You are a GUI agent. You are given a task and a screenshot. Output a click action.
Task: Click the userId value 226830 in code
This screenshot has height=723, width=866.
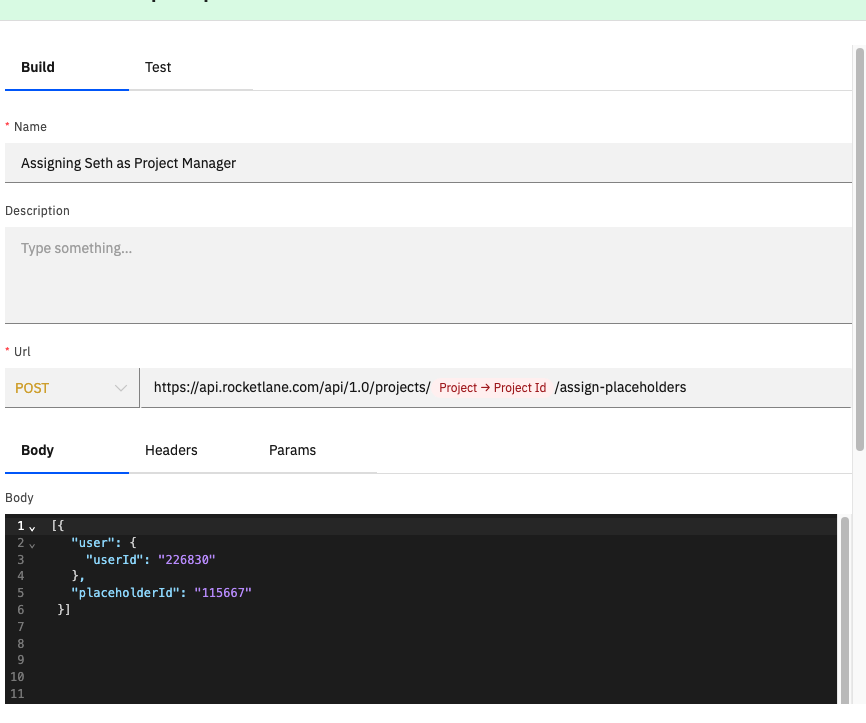(187, 560)
